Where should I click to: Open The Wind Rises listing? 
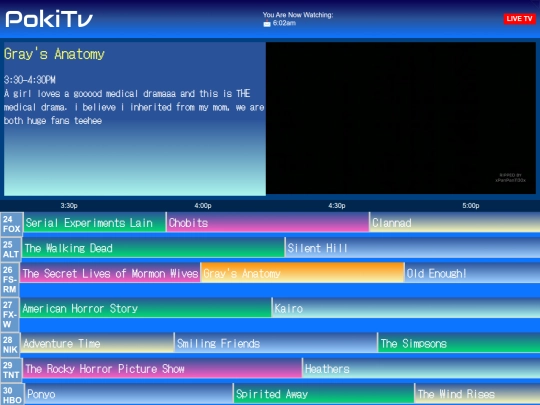477,394
